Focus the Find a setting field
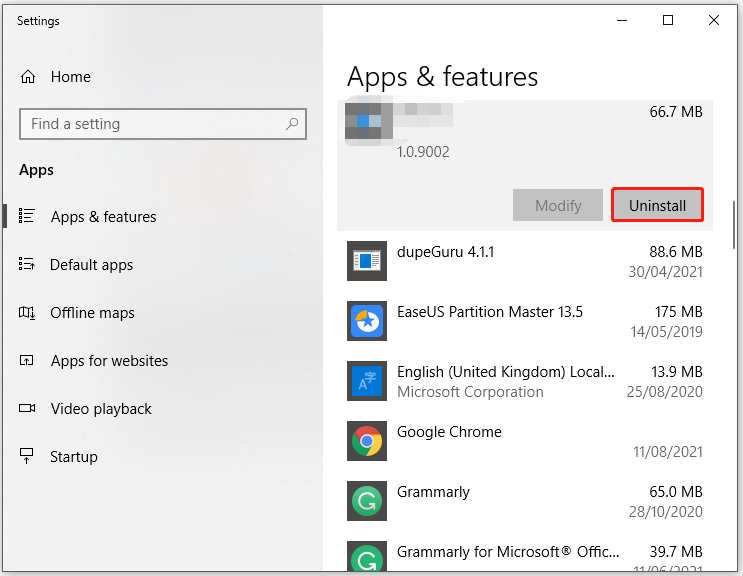Screen dimensions: 743x576 (x=163, y=124)
